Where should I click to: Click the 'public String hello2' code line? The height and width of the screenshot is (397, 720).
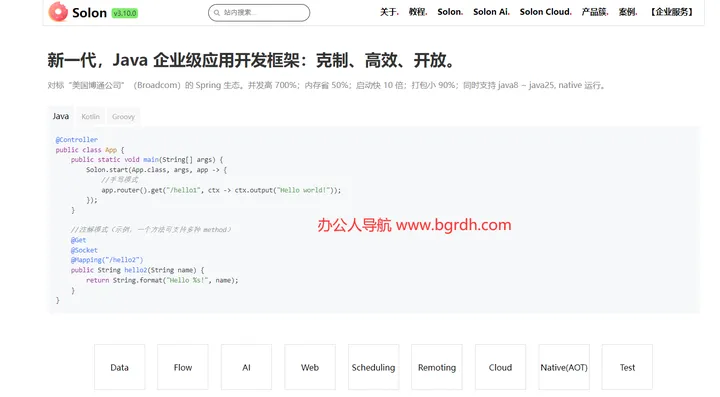click(x=137, y=270)
